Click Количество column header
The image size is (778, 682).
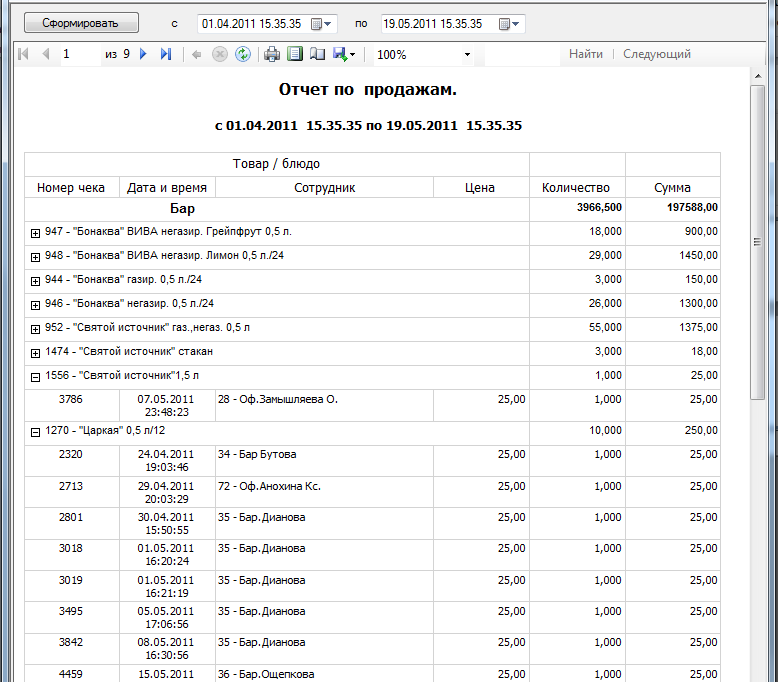click(x=576, y=187)
